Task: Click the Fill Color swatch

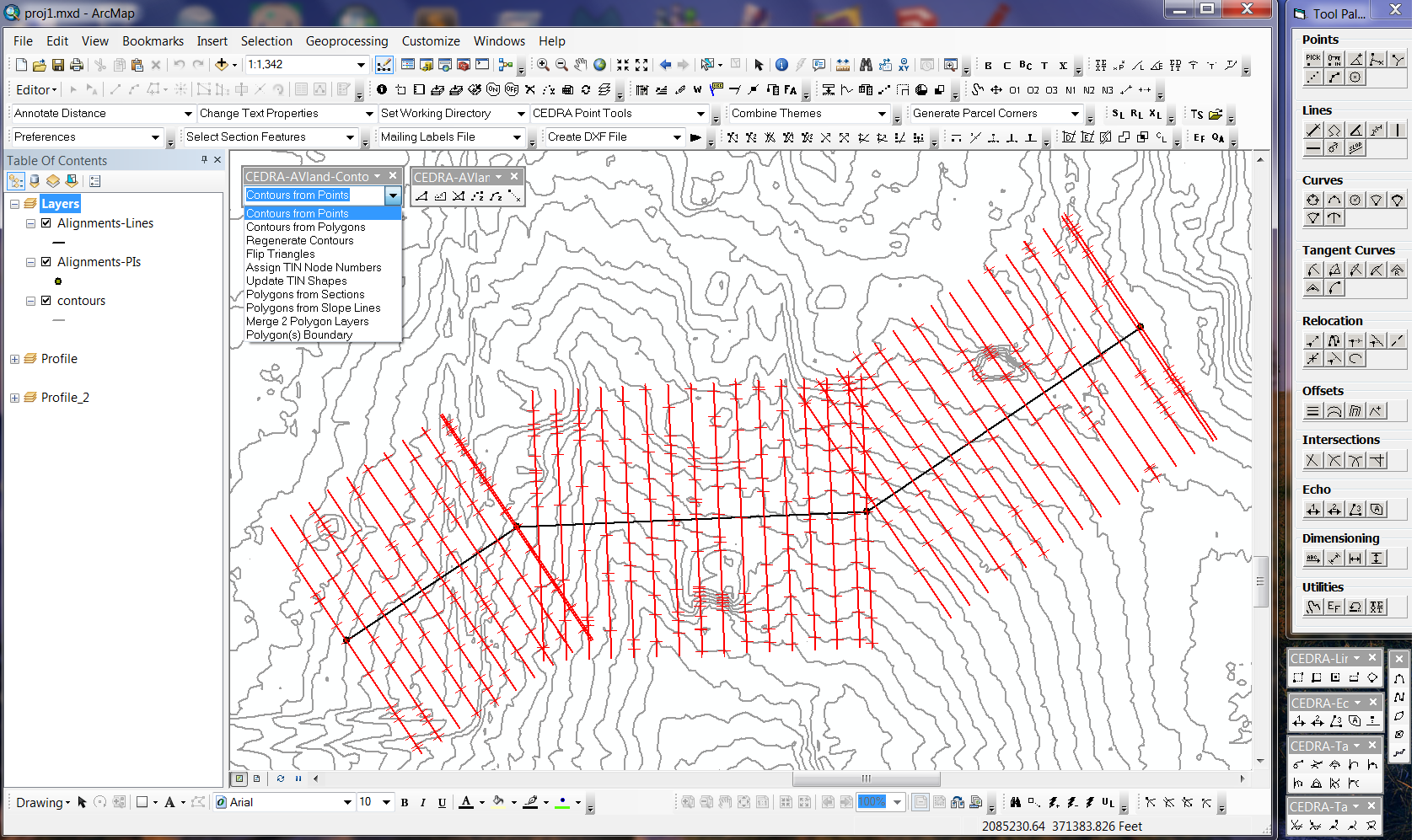Action: tap(498, 802)
